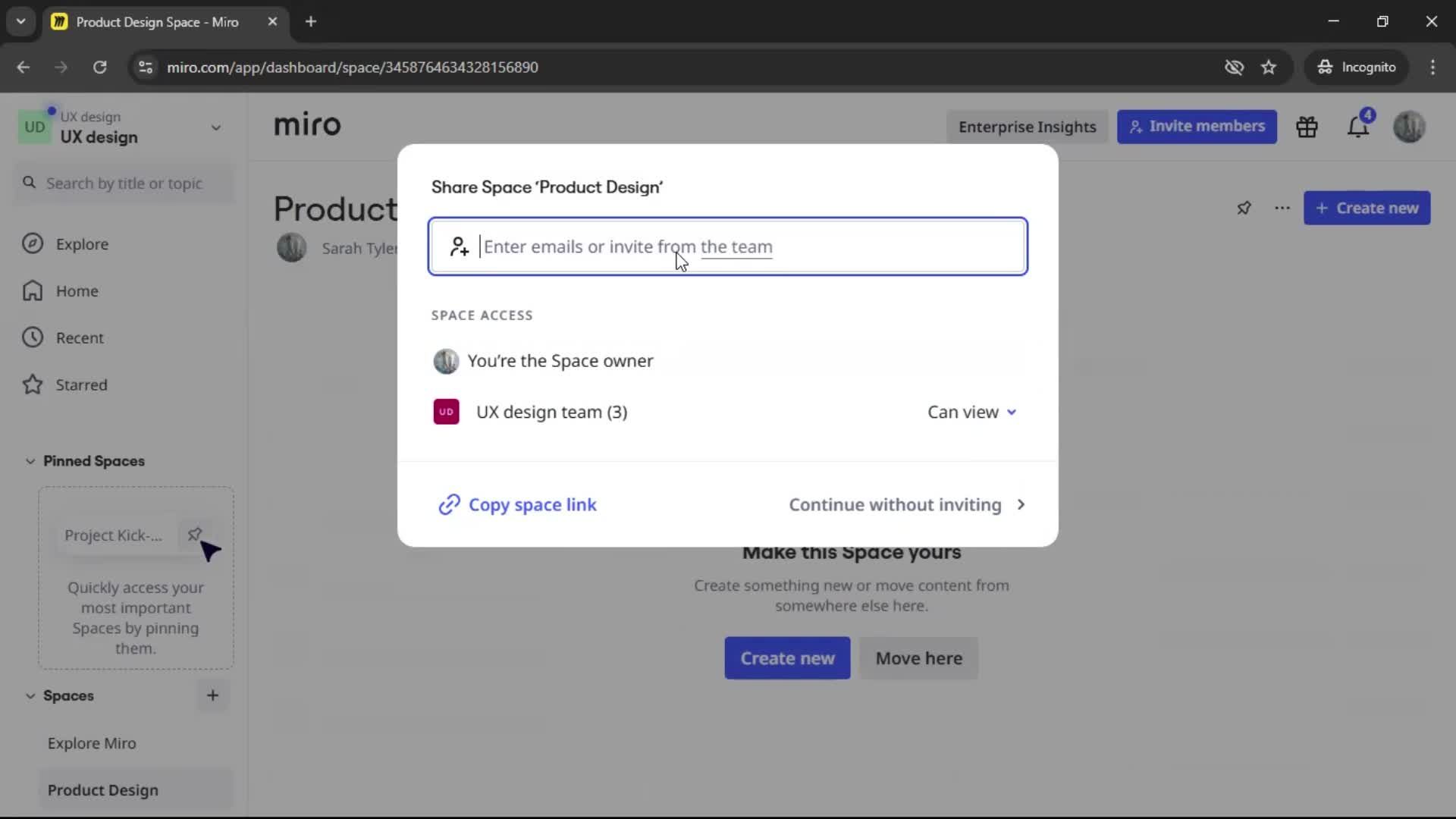Click the center Create new button
The height and width of the screenshot is (819, 1456).
click(x=787, y=658)
